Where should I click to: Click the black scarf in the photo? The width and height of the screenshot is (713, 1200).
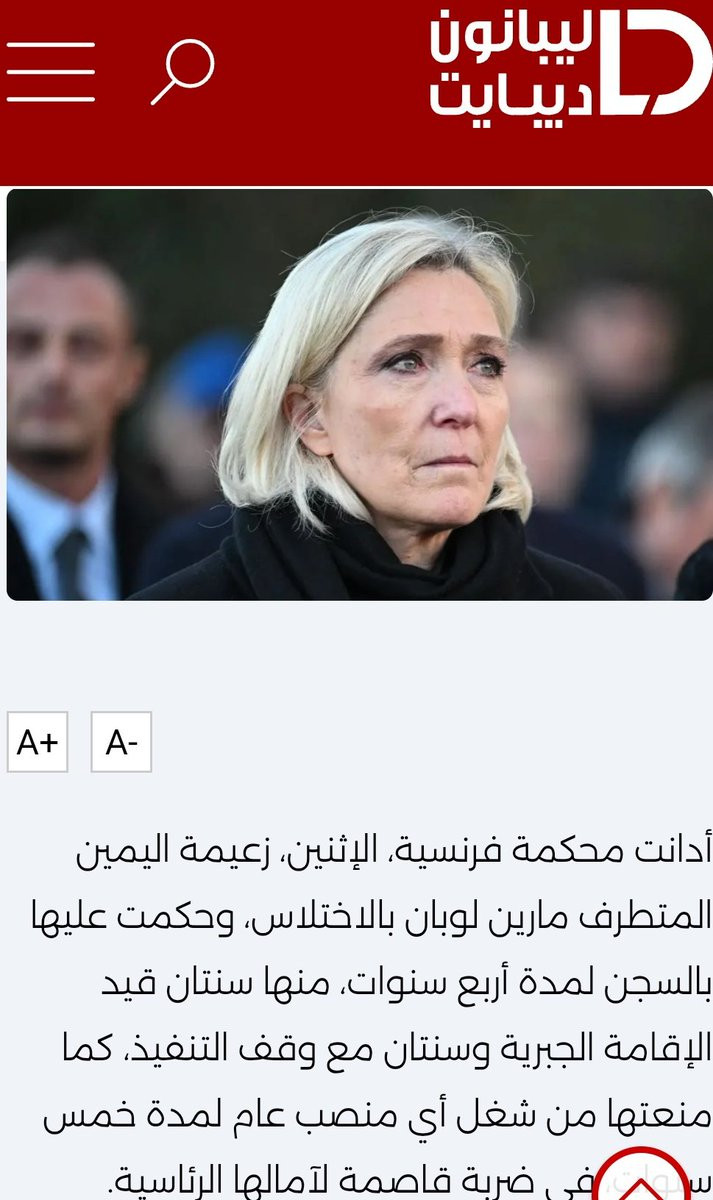pyautogui.click(x=380, y=555)
